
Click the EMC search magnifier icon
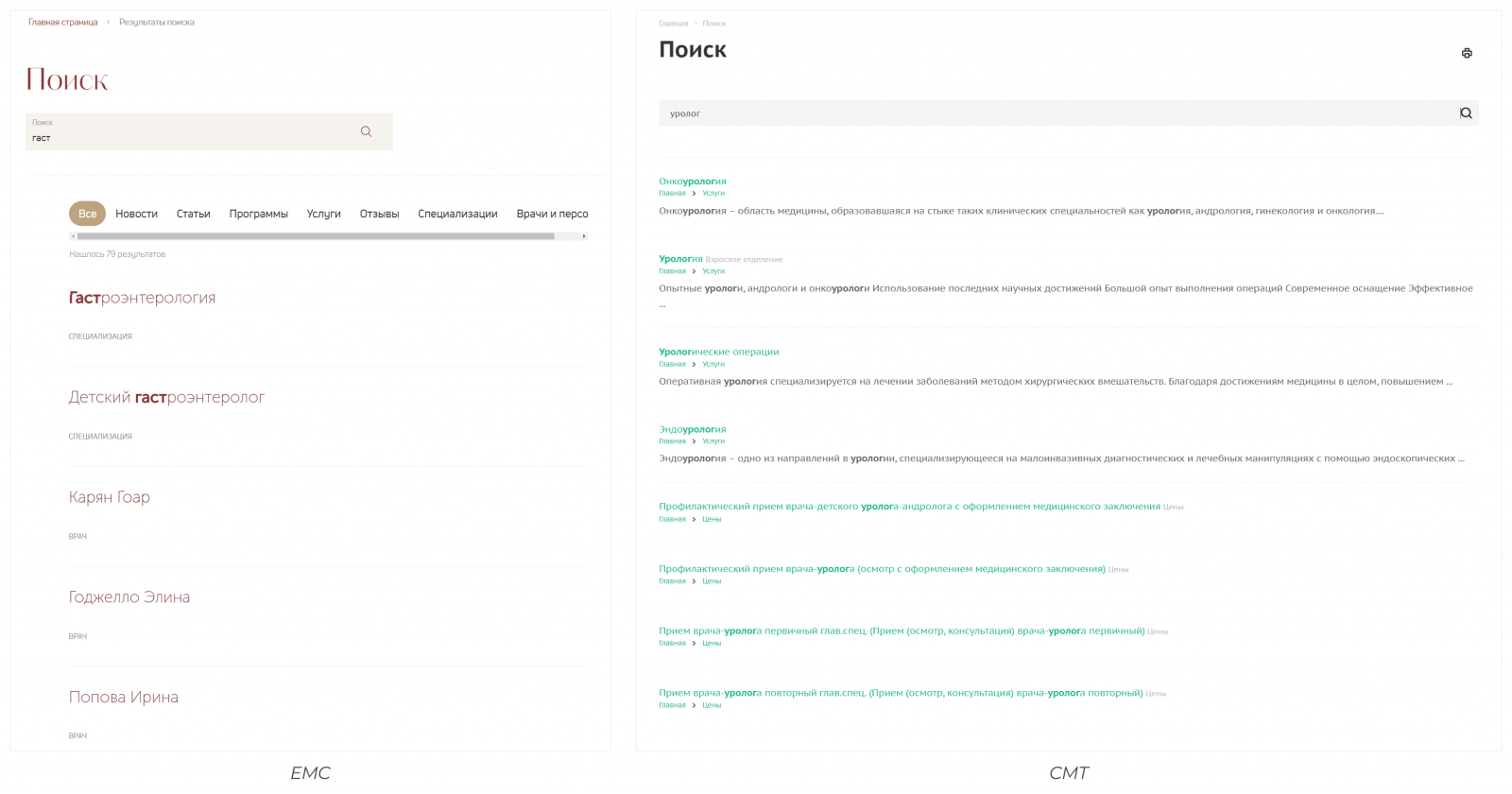click(366, 131)
